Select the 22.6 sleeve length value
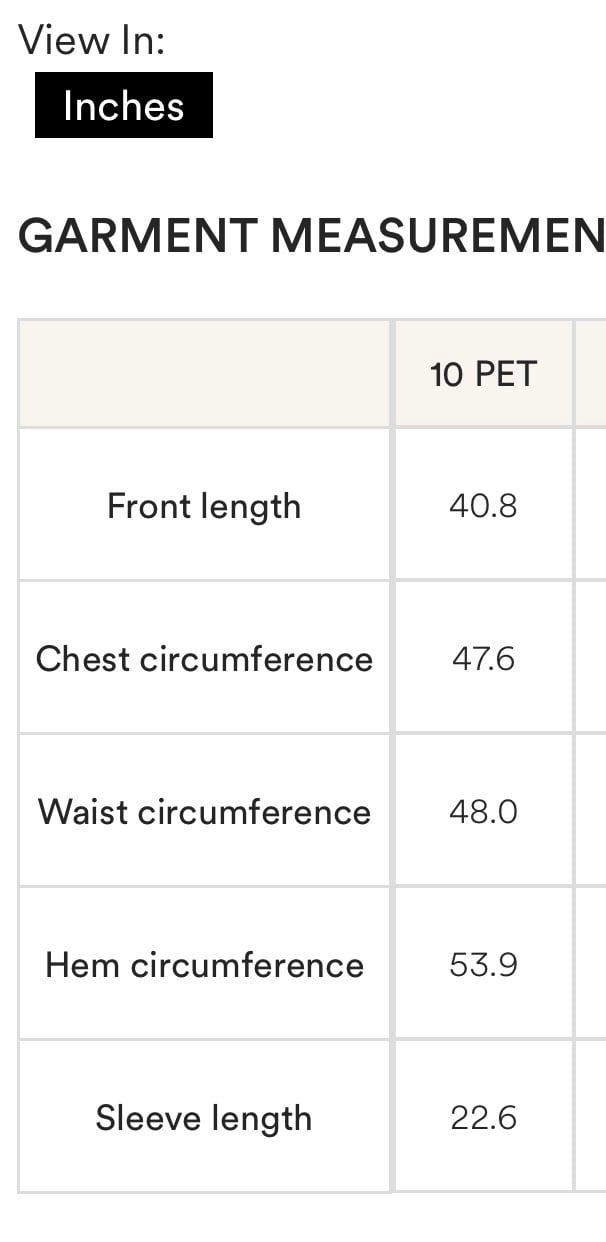 tap(483, 1118)
